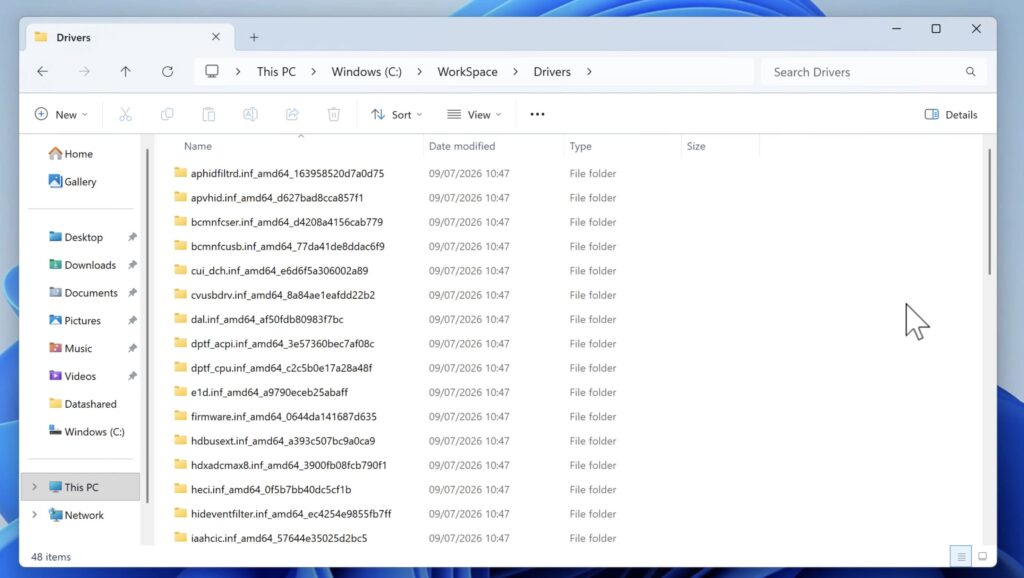This screenshot has height=578, width=1024.
Task: Click the search magnifier icon
Action: (970, 72)
